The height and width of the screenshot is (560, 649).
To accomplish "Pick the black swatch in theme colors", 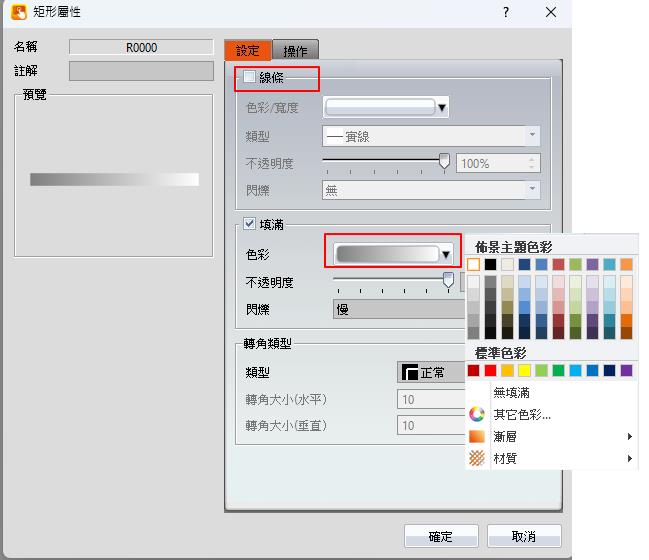I will [x=490, y=264].
